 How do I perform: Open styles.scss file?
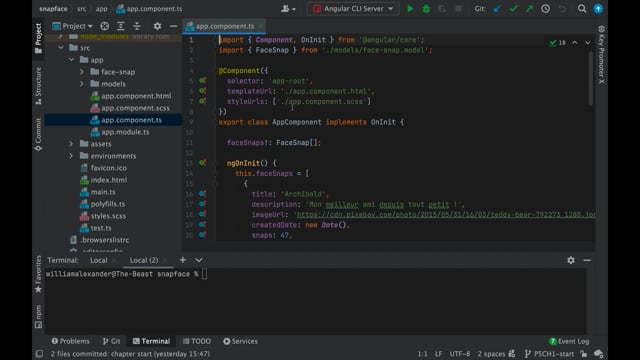(108, 216)
